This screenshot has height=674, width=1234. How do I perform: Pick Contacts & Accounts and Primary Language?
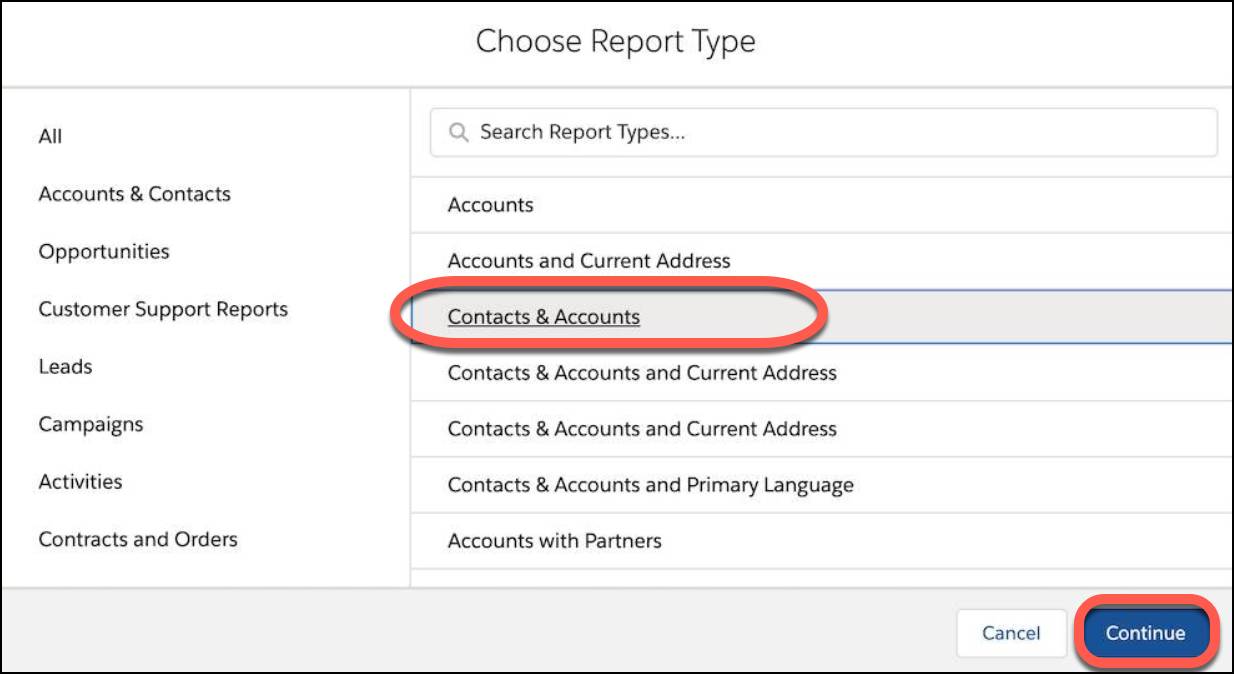tap(821, 485)
